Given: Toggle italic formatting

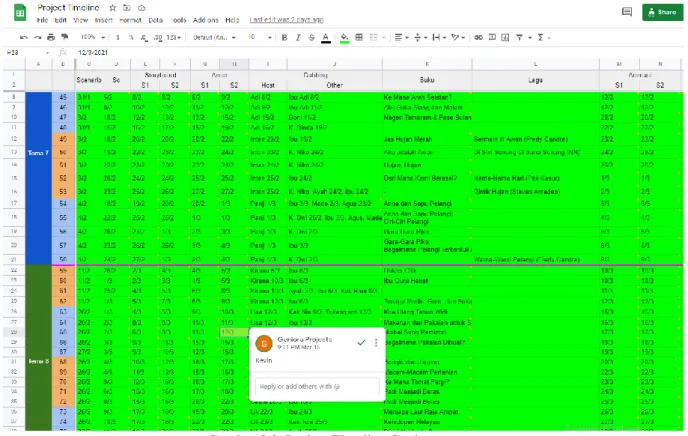Looking at the screenshot, I should pyautogui.click(x=298, y=38).
